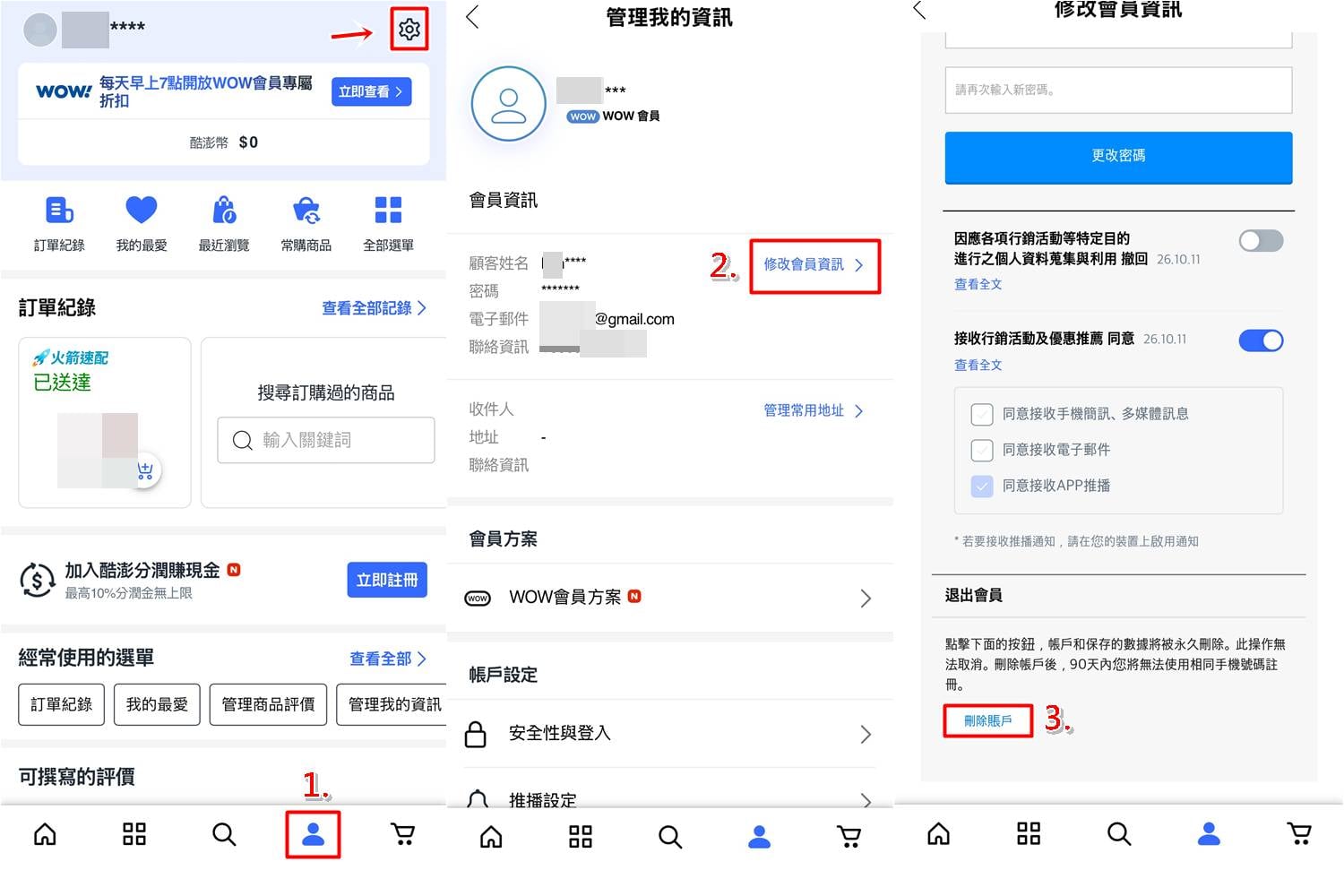Select the 管理商品評價 chip
The image size is (1344, 896).
(x=268, y=704)
